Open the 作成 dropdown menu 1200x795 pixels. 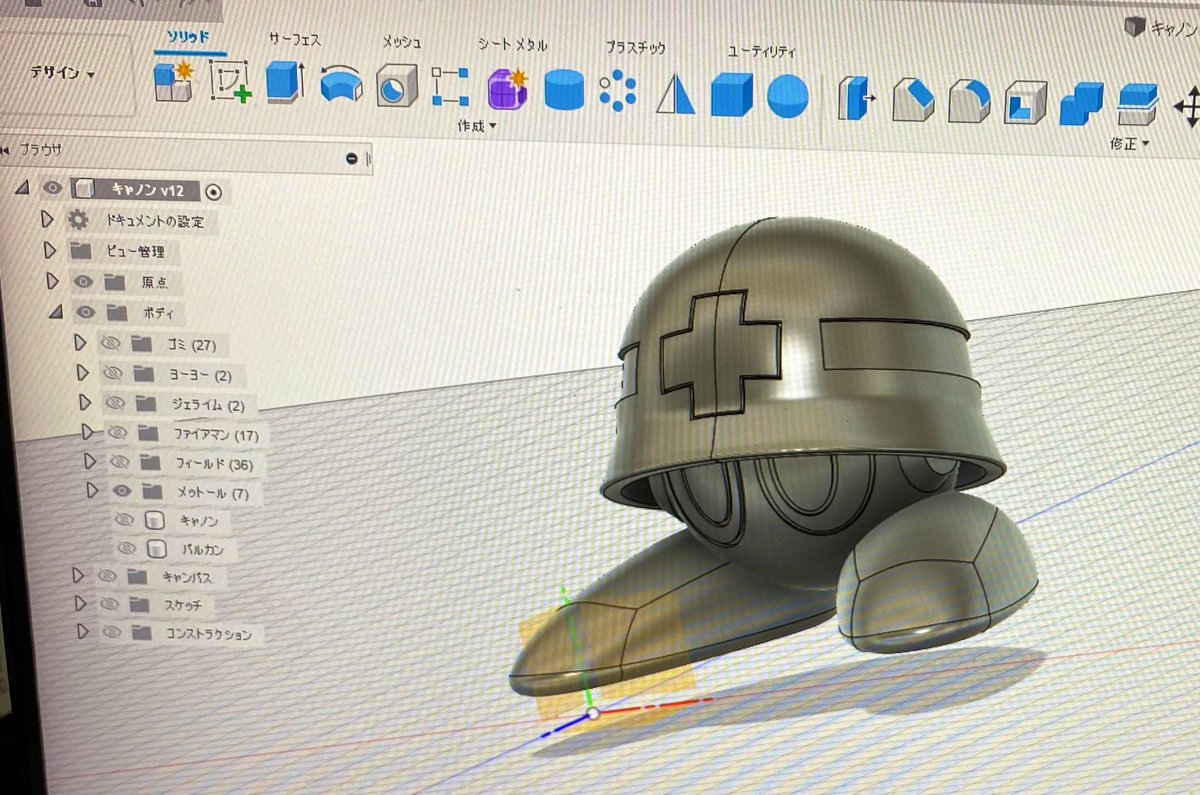(477, 126)
